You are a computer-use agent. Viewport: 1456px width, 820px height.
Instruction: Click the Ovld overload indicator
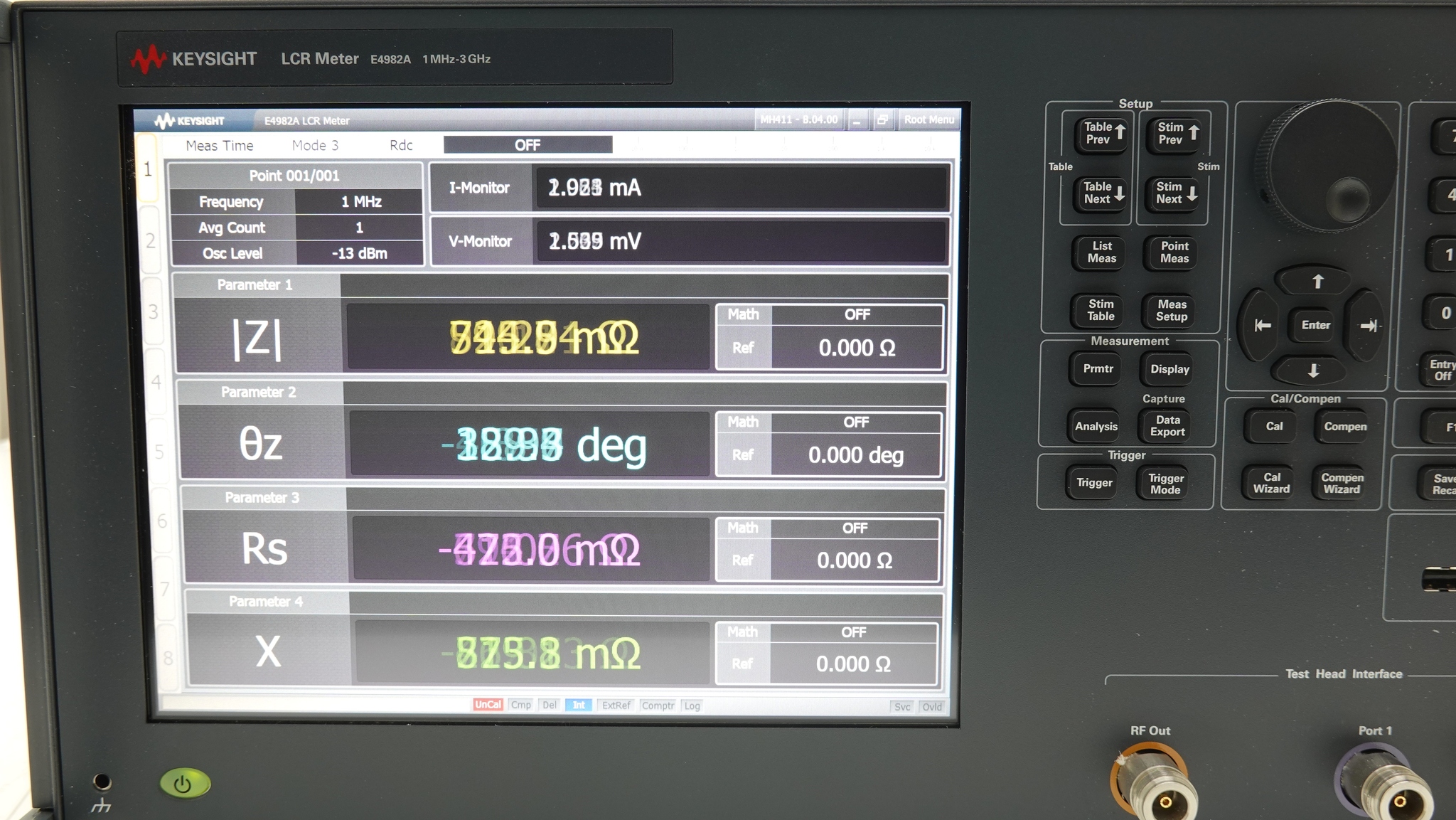coord(933,706)
